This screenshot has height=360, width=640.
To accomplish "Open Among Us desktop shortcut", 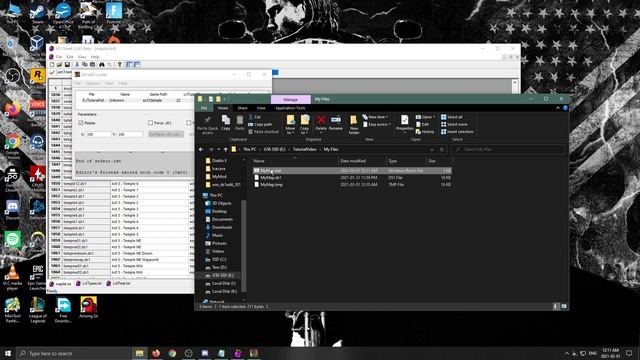I will point(89,307).
